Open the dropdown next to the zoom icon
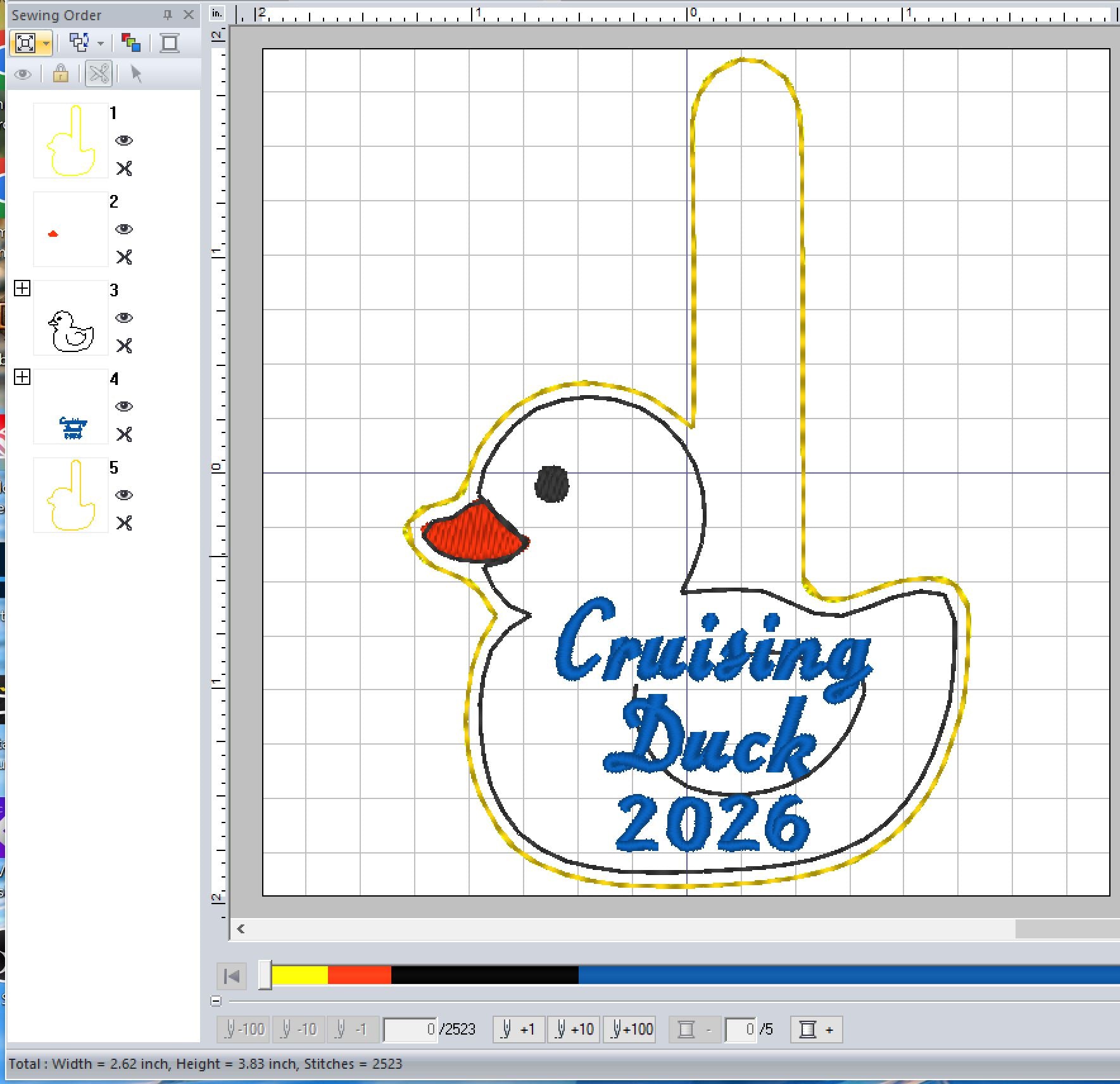 point(45,43)
